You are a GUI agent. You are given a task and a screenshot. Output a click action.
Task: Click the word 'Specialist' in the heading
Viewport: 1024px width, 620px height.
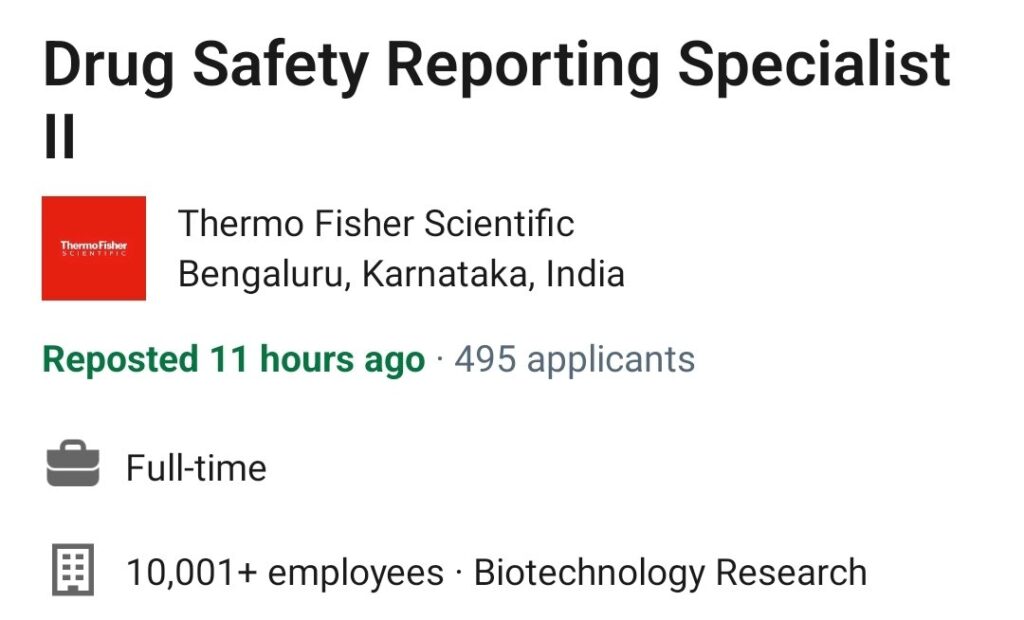[814, 65]
